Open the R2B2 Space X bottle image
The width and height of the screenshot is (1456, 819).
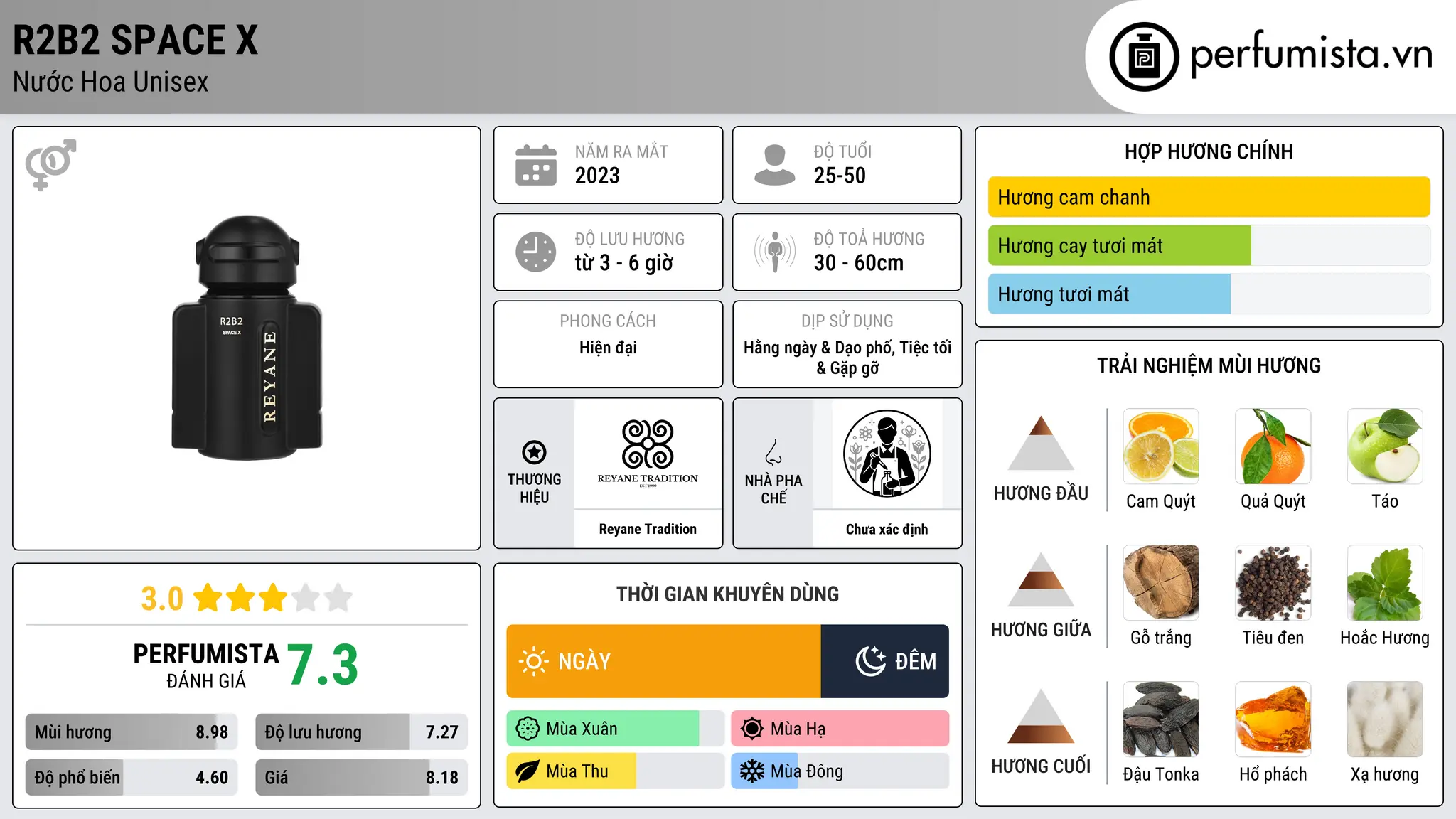[247, 338]
